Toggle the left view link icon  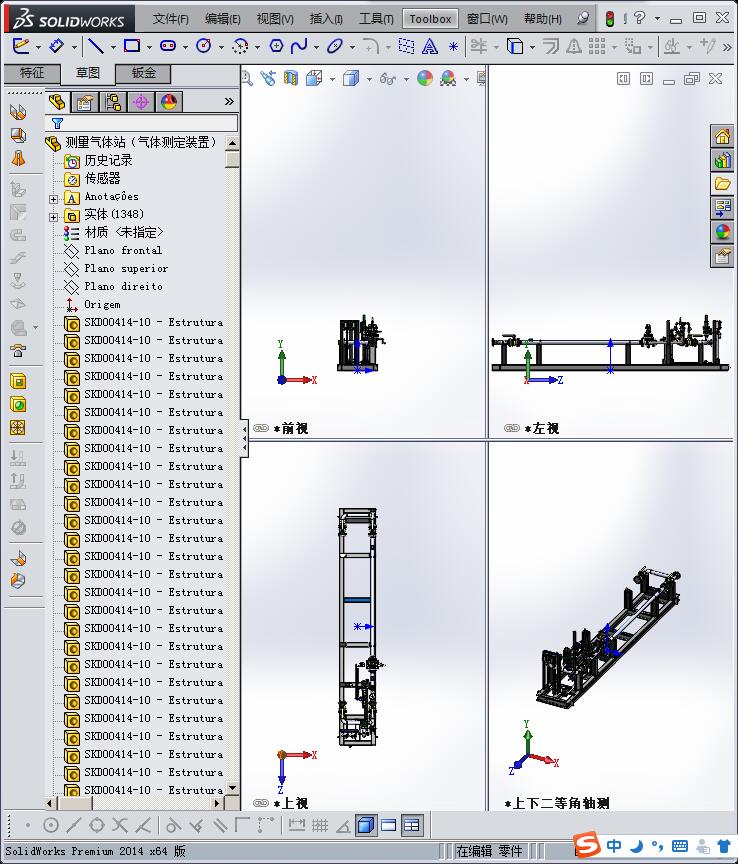click(x=512, y=428)
